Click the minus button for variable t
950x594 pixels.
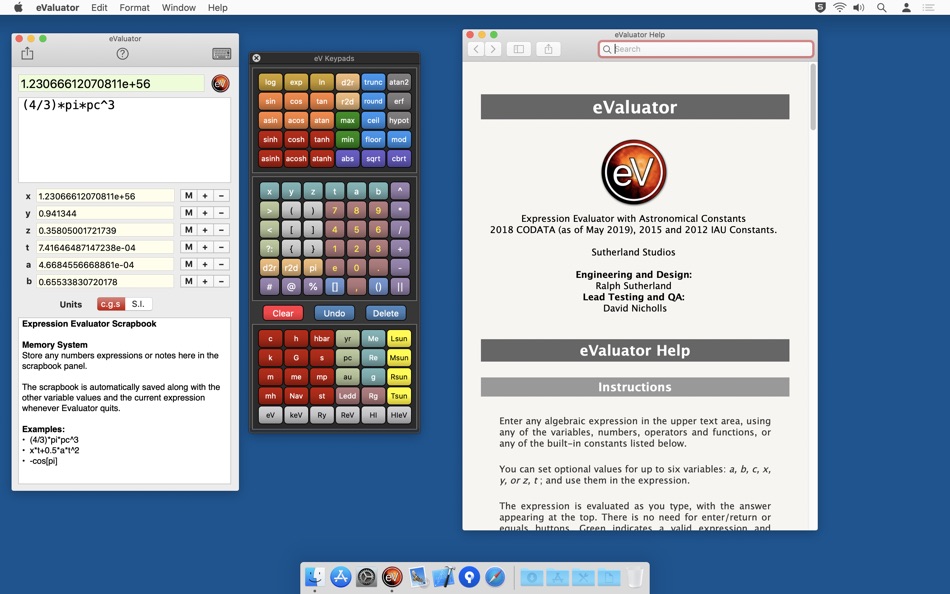(x=221, y=247)
